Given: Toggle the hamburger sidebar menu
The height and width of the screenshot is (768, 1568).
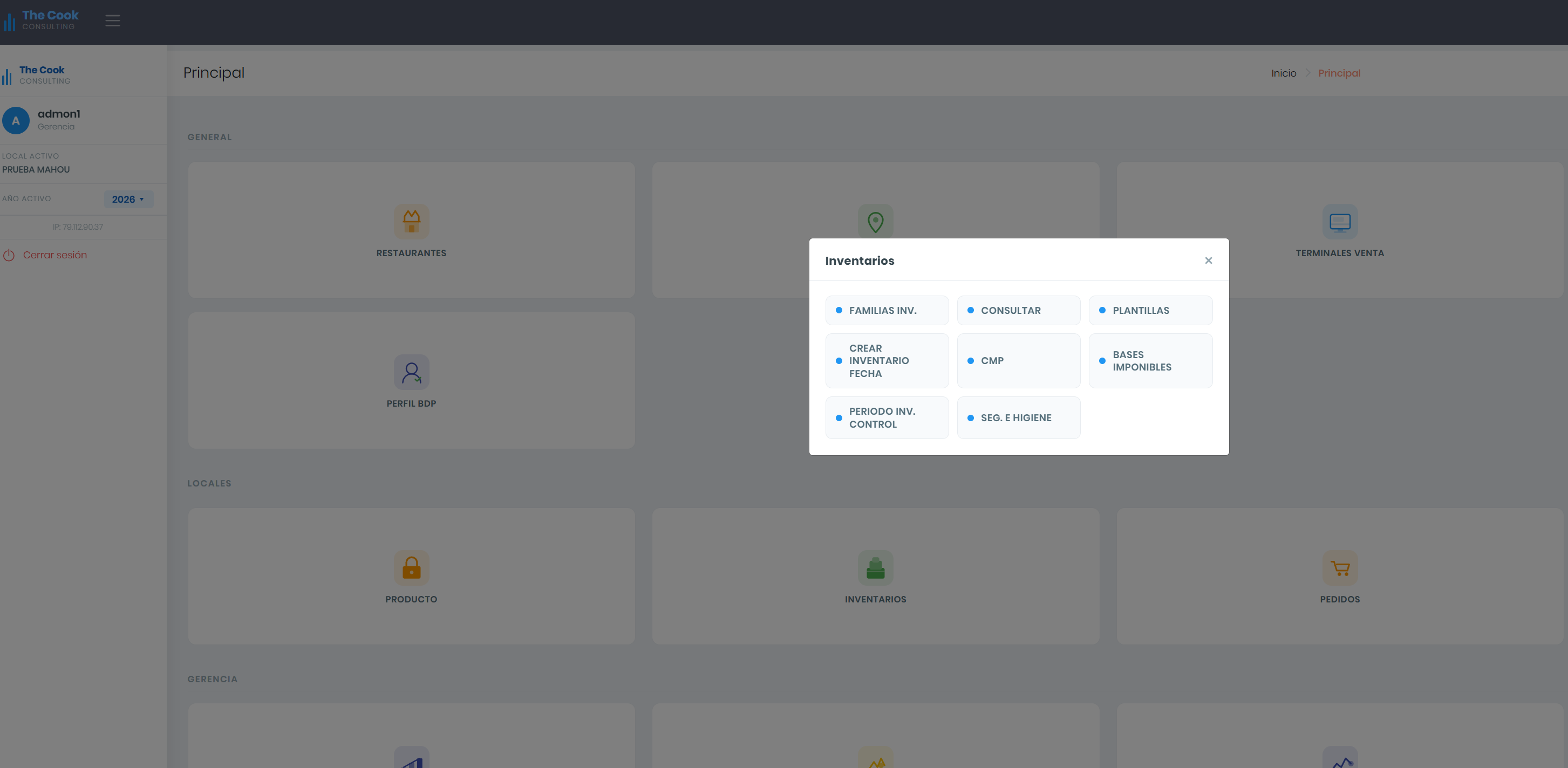Looking at the screenshot, I should point(113,20).
